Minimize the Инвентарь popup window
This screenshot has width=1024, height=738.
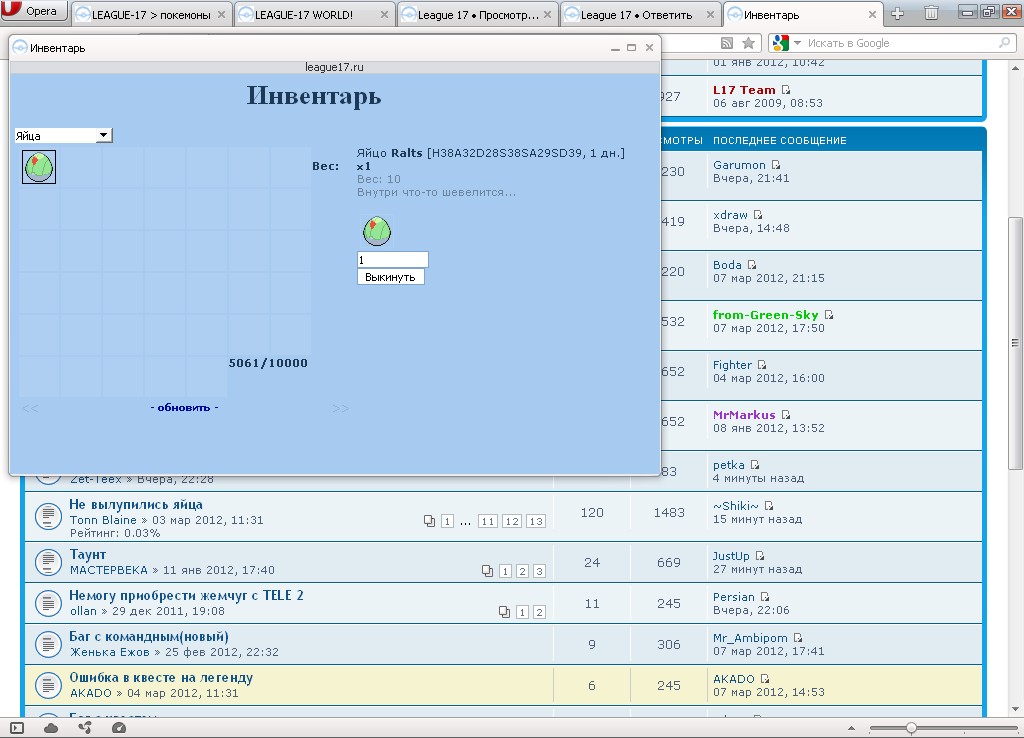tap(615, 48)
